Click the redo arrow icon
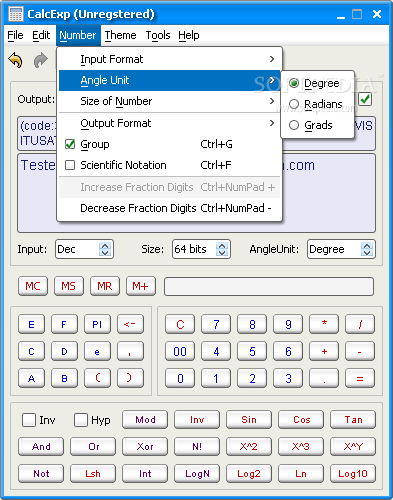This screenshot has width=393, height=500. pyautogui.click(x=41, y=60)
